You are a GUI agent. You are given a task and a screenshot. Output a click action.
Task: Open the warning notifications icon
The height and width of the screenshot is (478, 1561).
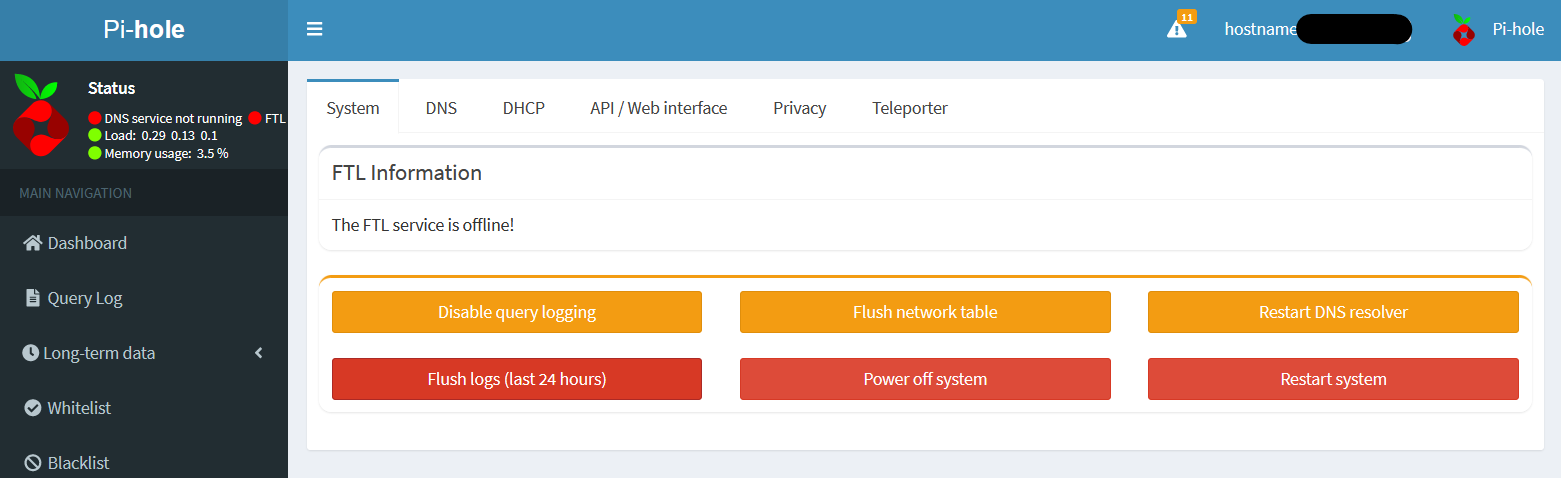1177,29
